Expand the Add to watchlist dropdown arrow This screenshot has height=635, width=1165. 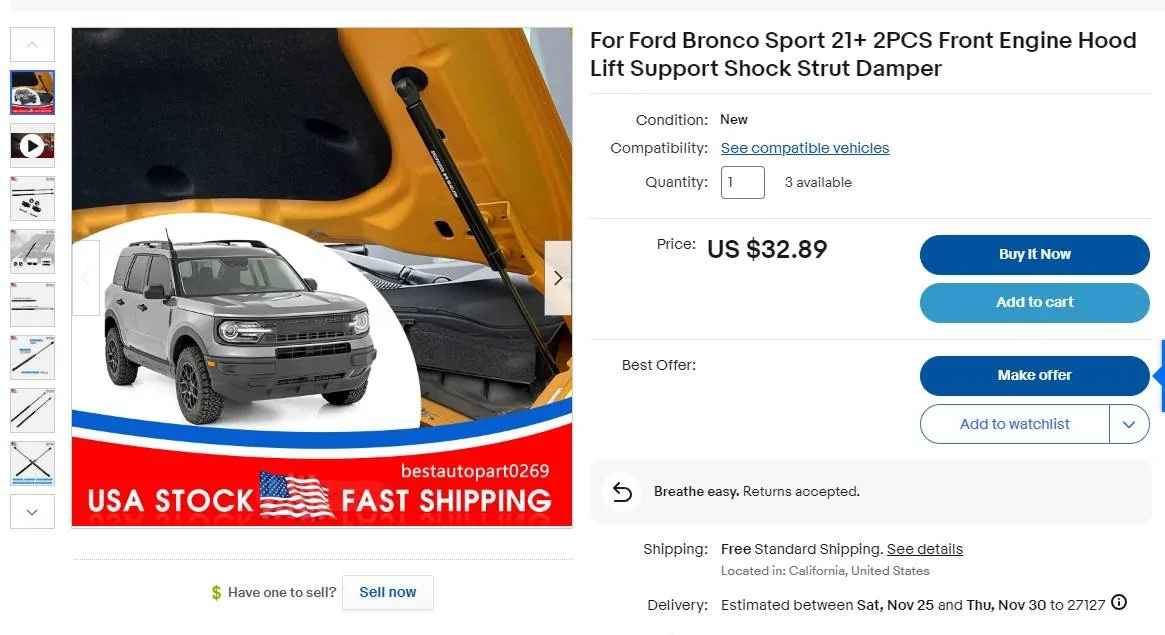1130,423
